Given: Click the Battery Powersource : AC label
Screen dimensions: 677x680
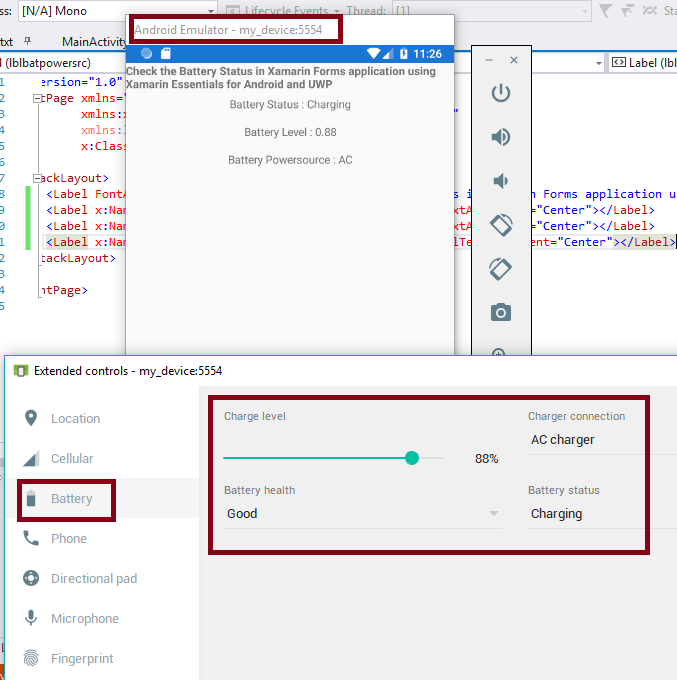Looking at the screenshot, I should click(x=290, y=160).
